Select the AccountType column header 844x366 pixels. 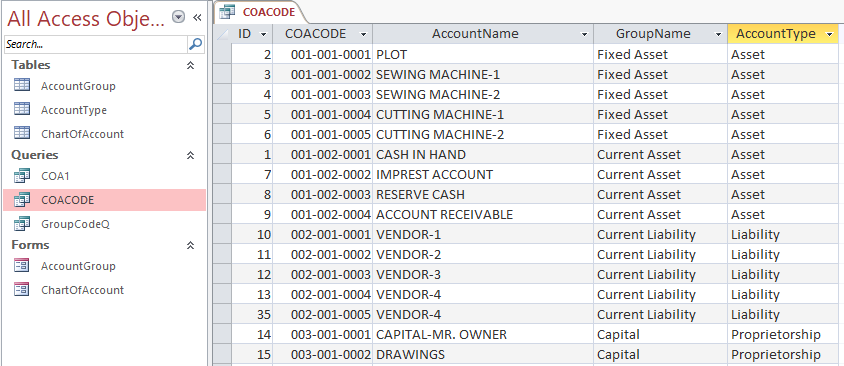pos(783,34)
